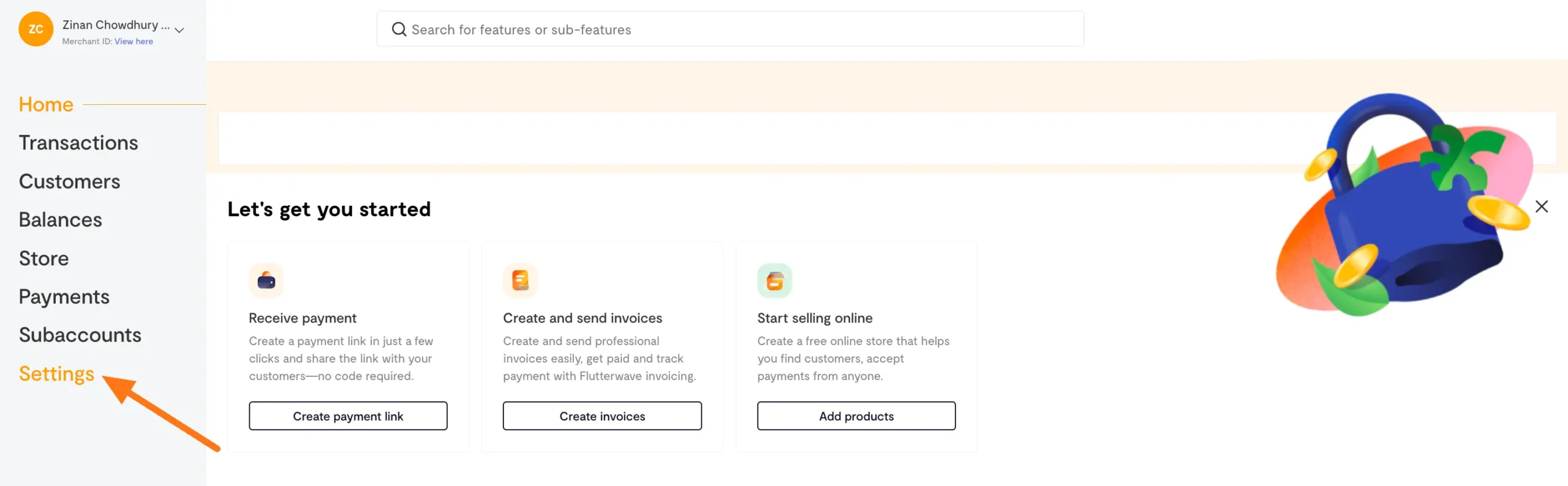Click the Create and send invoices heading
Image resolution: width=1568 pixels, height=486 pixels.
(582, 318)
